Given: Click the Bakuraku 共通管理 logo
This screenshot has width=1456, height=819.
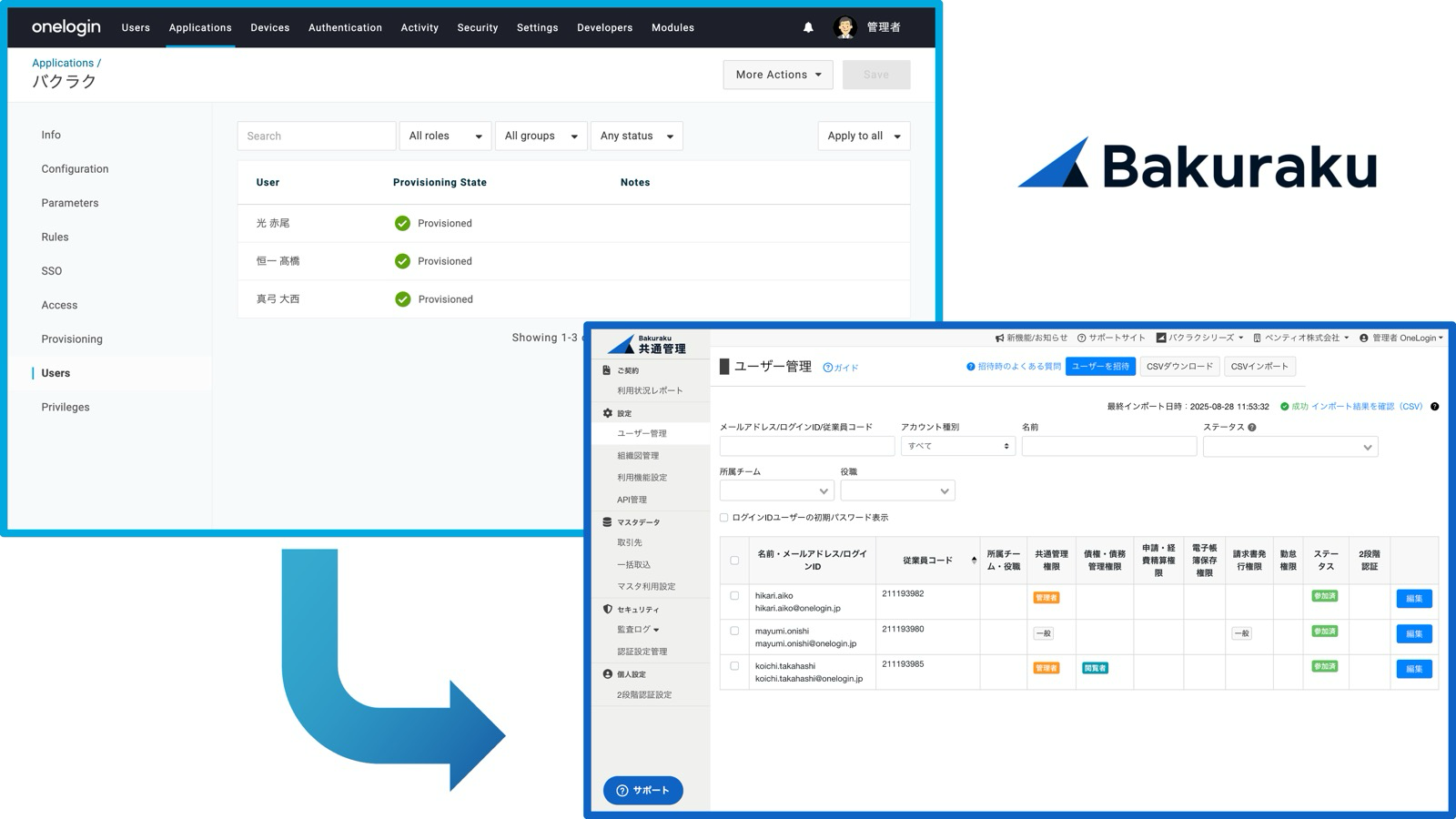Looking at the screenshot, I should tap(647, 344).
